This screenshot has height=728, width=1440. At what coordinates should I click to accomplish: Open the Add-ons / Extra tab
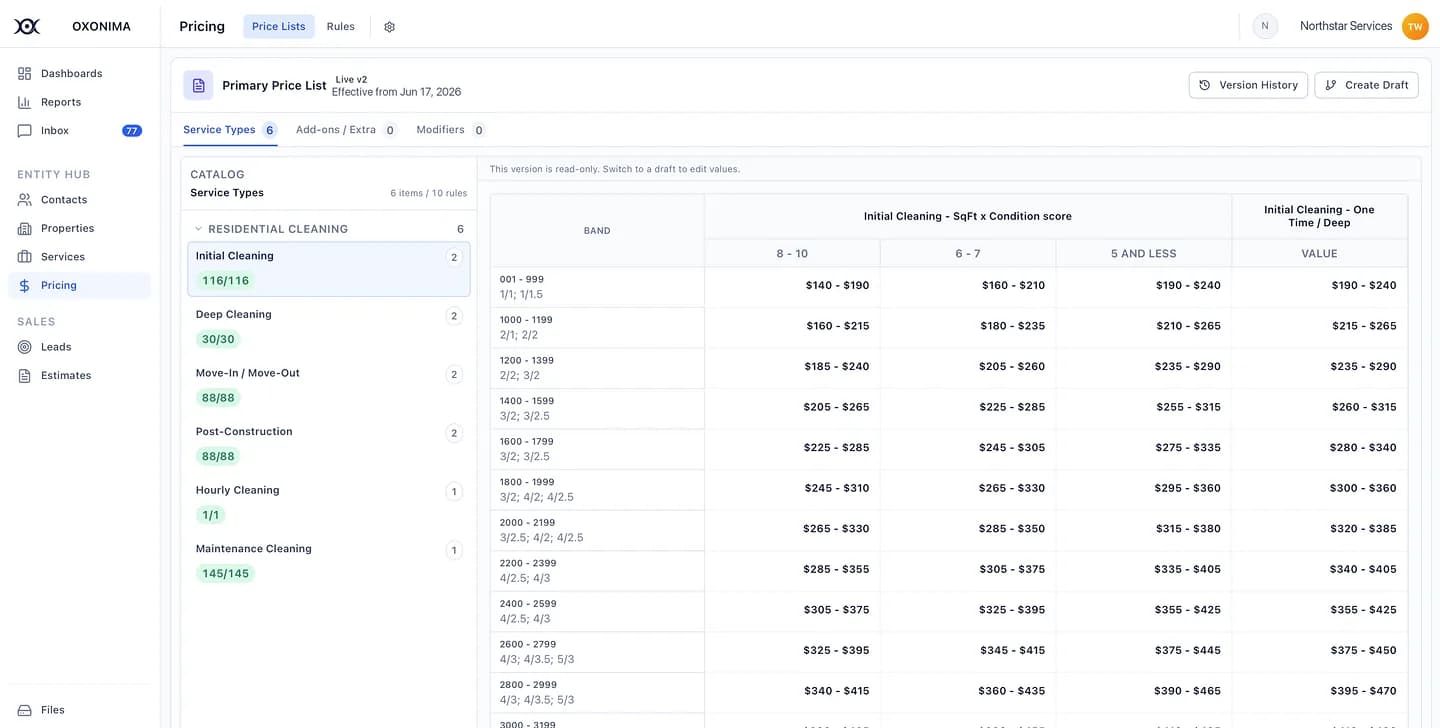pos(346,130)
